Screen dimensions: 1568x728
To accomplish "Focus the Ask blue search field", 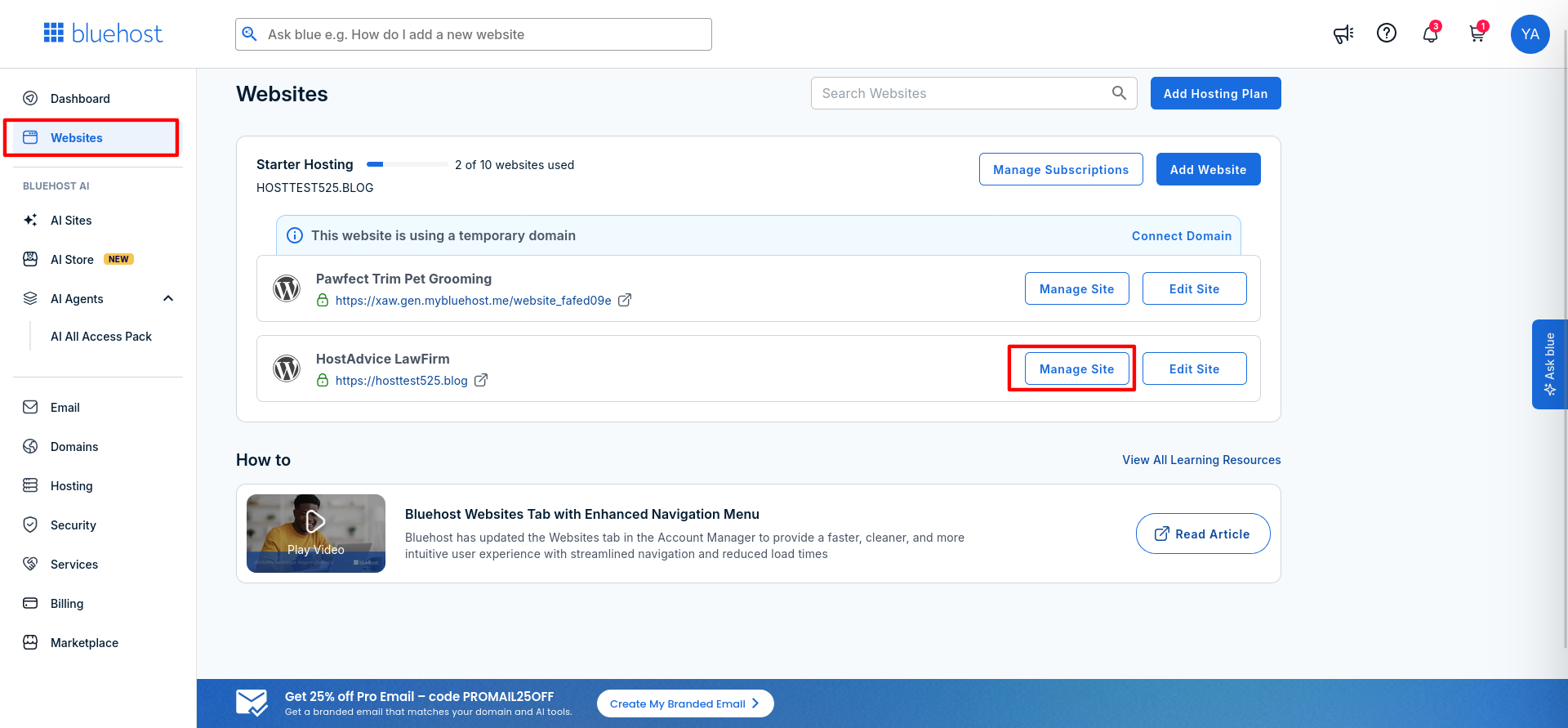I will pos(474,34).
